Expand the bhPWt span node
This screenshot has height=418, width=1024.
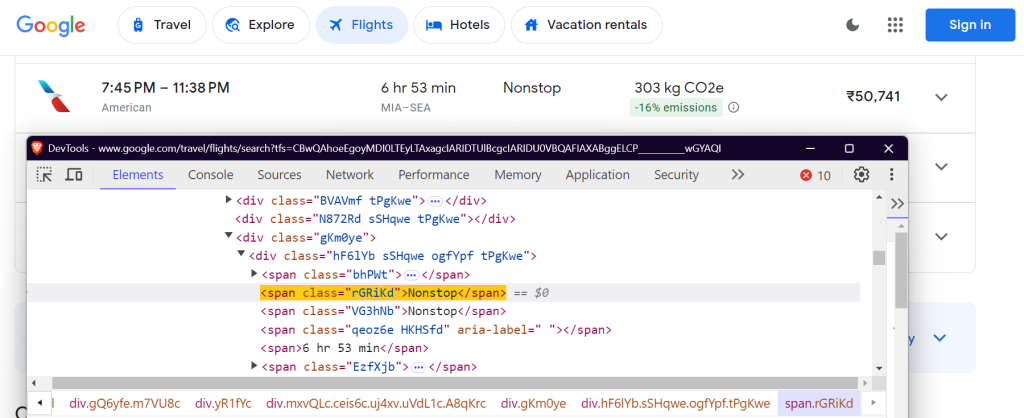255,274
